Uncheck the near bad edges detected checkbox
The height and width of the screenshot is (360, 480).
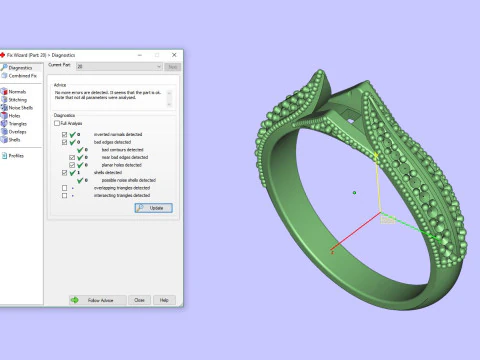(72, 157)
